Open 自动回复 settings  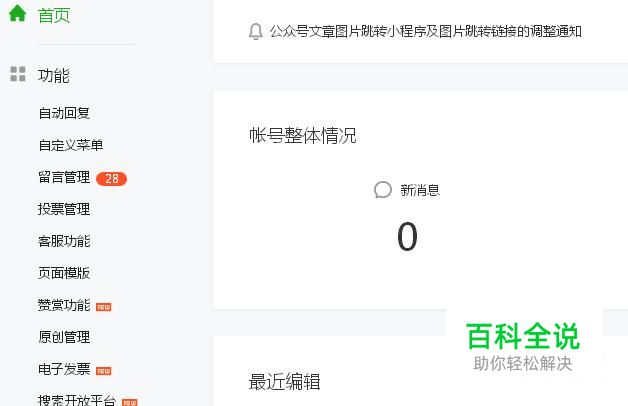pos(64,113)
